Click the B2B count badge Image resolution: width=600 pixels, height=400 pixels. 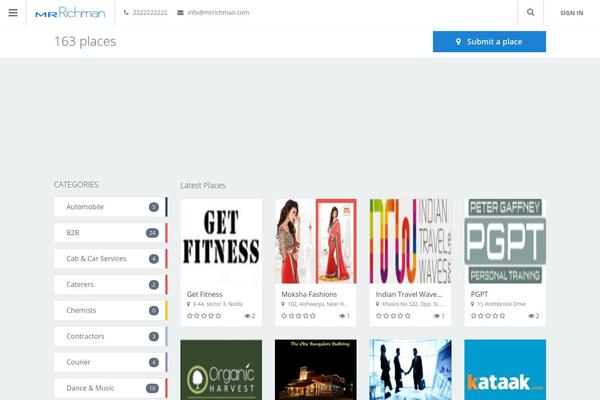(x=152, y=233)
